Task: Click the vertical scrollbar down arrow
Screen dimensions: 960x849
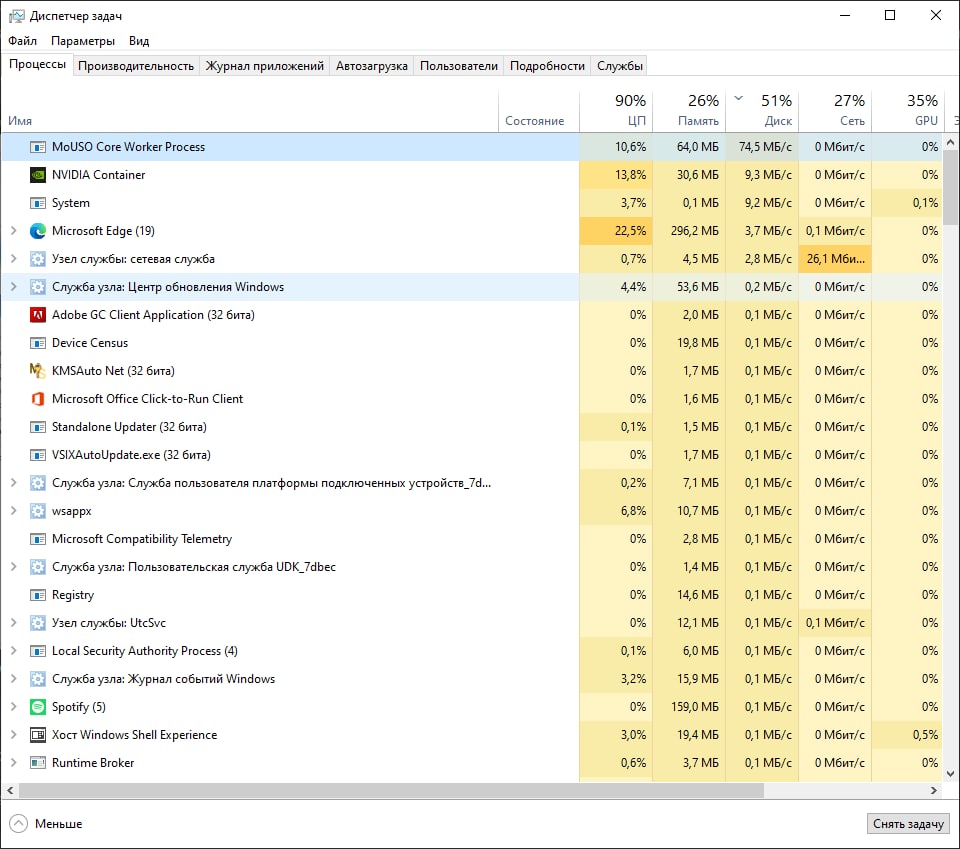Action: click(x=950, y=774)
